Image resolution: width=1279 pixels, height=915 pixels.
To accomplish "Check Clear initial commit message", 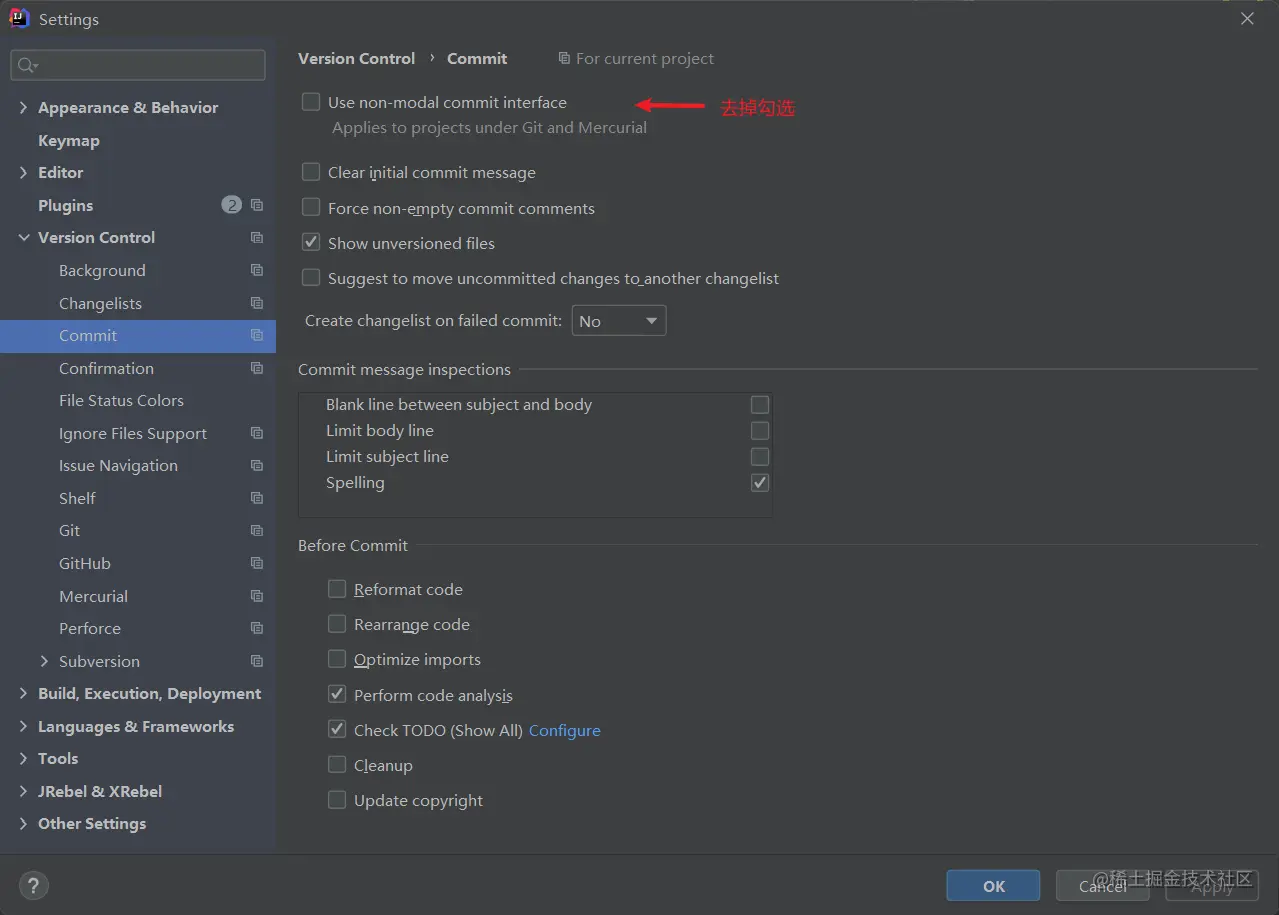I will [x=311, y=172].
